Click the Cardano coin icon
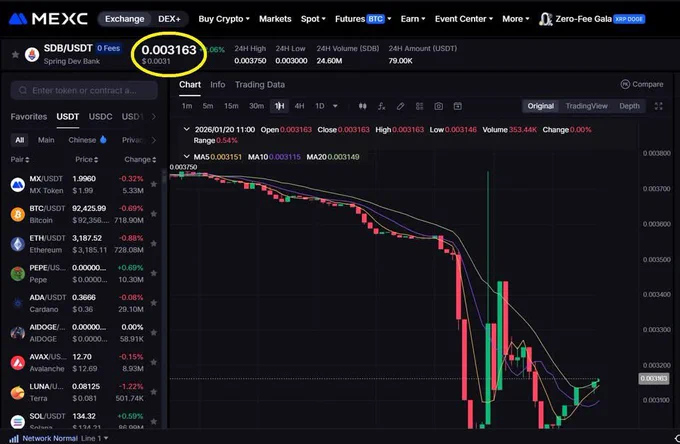Image resolution: width=680 pixels, height=444 pixels. 17,304
